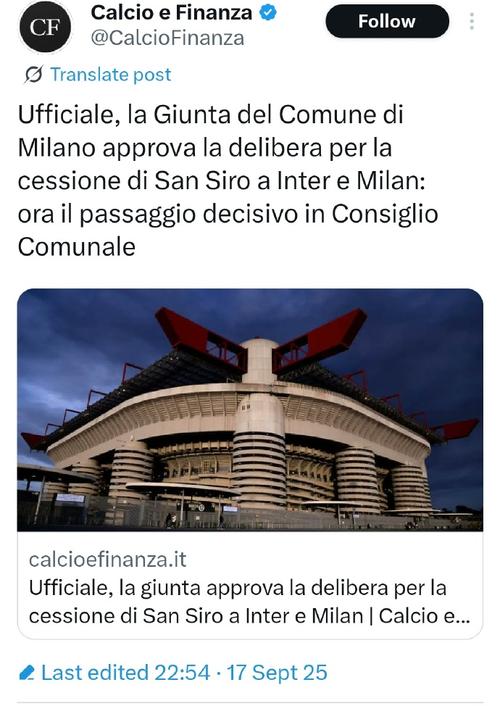This screenshot has height=706, width=500.
Task: Click the Translate post link
Action: click(x=110, y=74)
